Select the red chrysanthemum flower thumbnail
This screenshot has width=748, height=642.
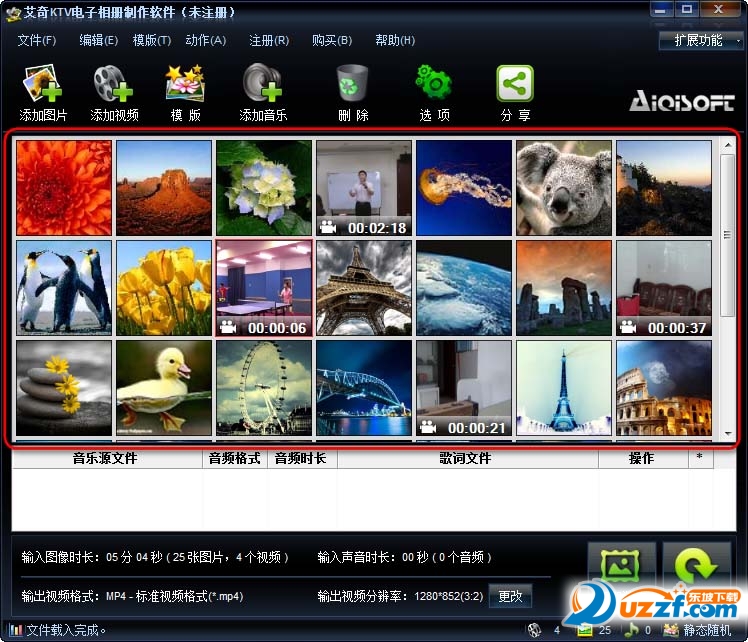click(64, 188)
